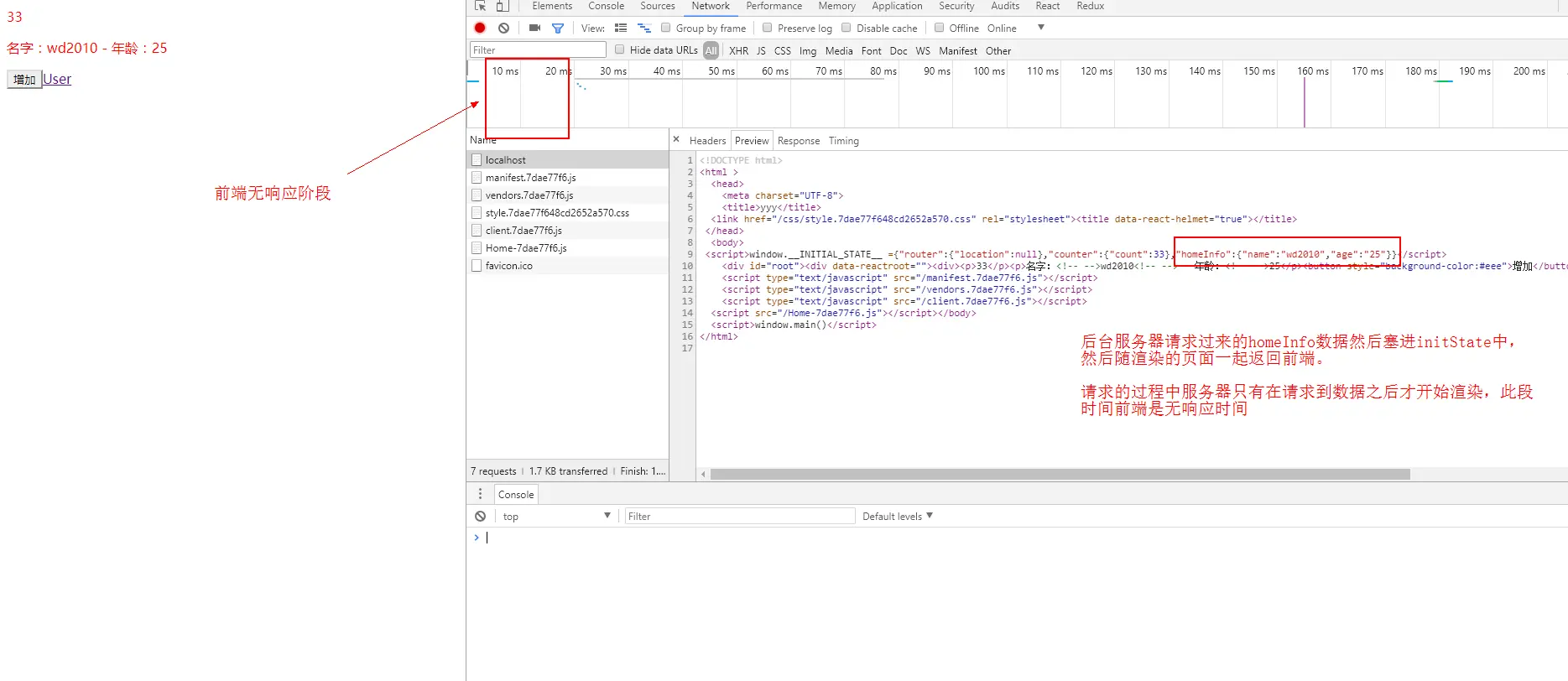Filter requests by Img
The width and height of the screenshot is (1568, 681).
click(x=808, y=50)
